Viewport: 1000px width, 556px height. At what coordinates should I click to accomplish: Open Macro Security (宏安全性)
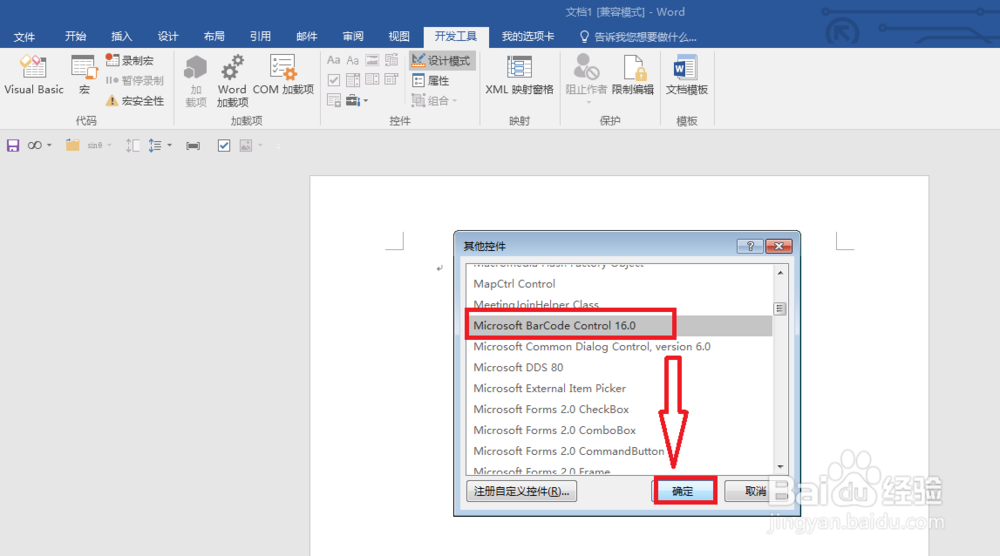coord(135,101)
